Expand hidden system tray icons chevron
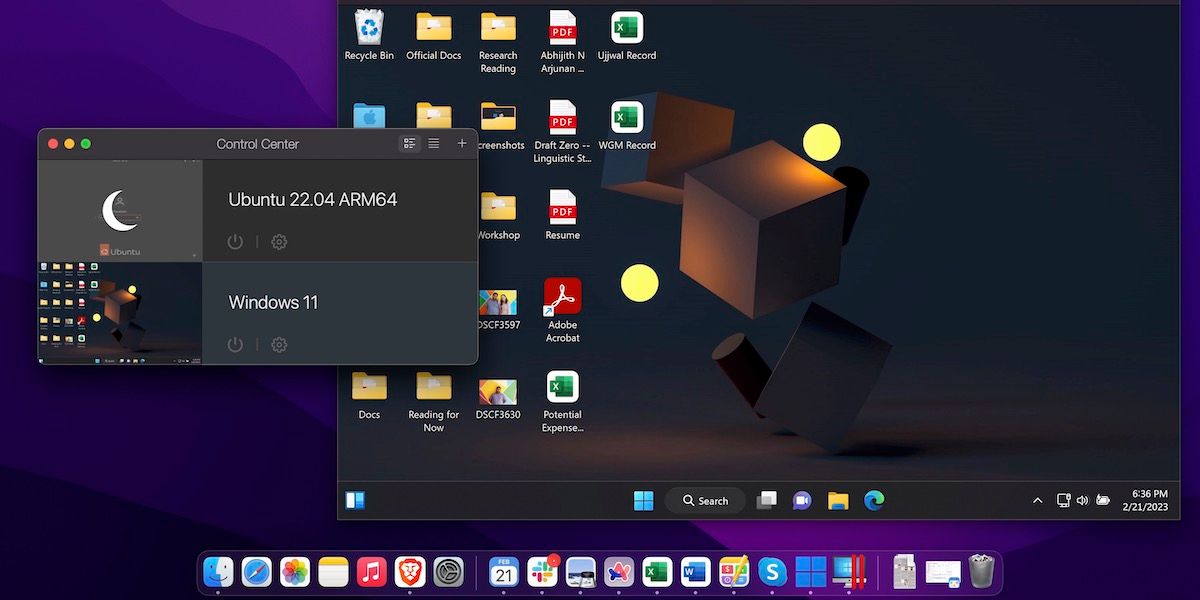 click(x=1038, y=500)
